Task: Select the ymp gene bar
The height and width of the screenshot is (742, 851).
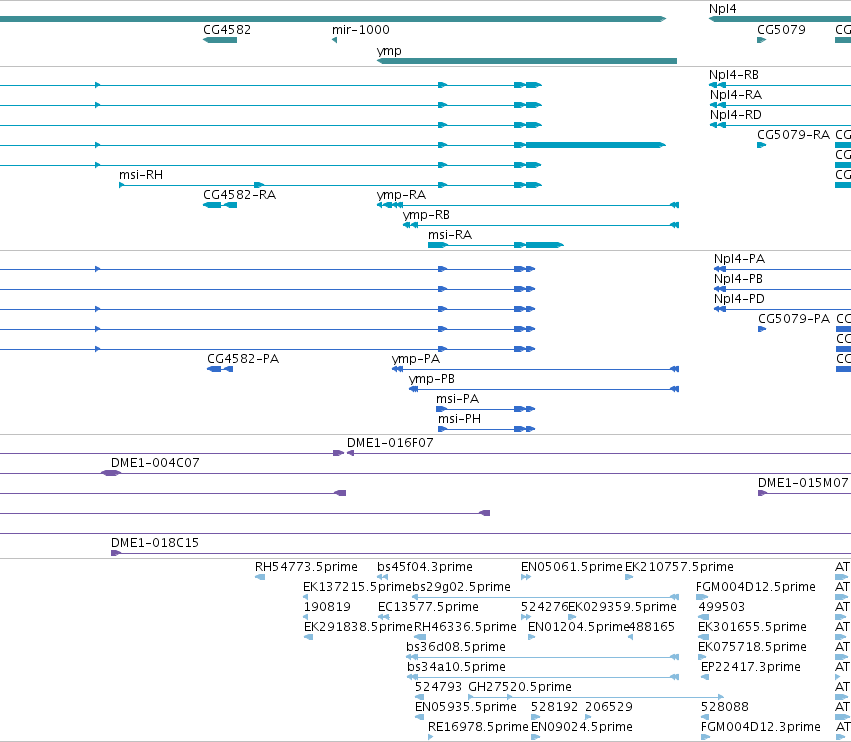Action: click(527, 61)
